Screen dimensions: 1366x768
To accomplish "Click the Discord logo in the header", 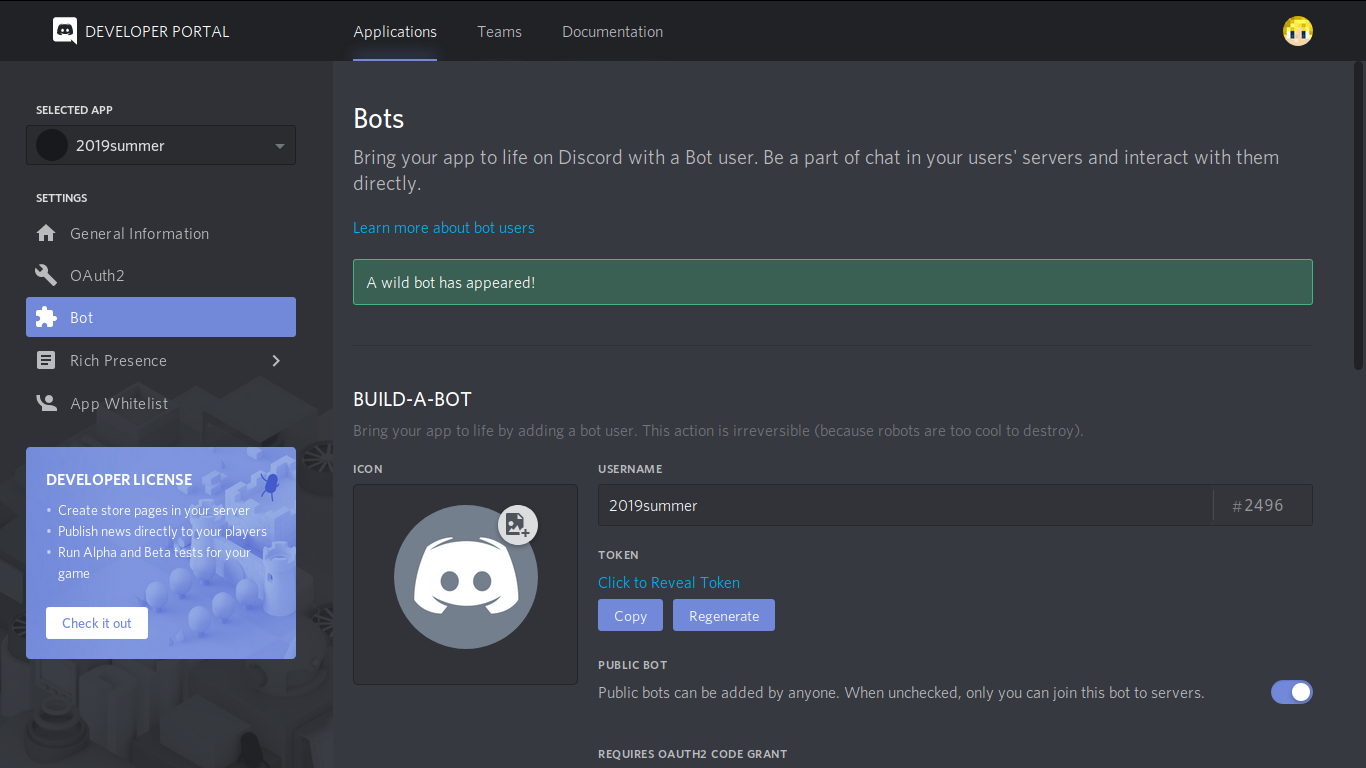I will [x=65, y=31].
